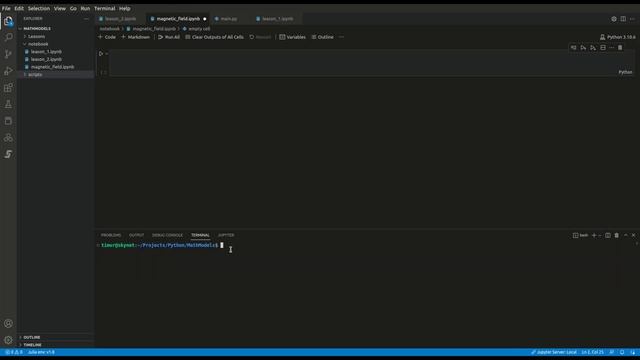Switch to OUTPUT panel tab
Image resolution: width=640 pixels, height=360 pixels.
(x=136, y=236)
